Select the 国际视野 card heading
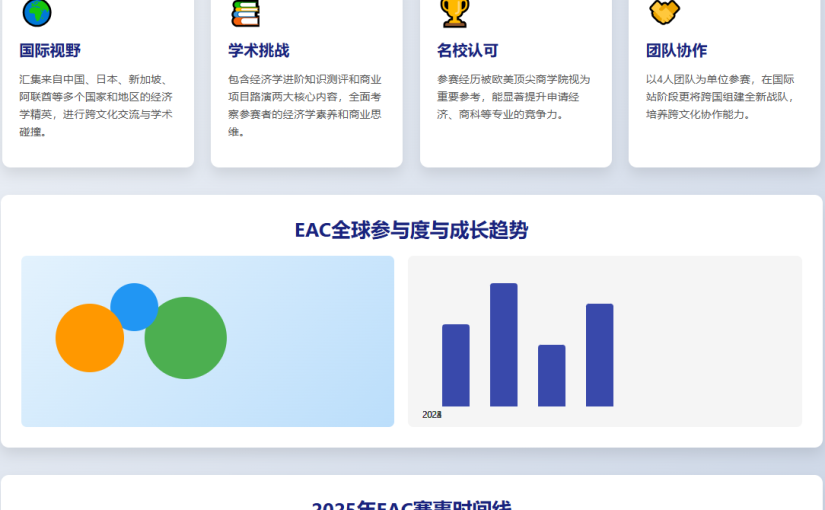Image resolution: width=825 pixels, height=510 pixels. pos(50,51)
